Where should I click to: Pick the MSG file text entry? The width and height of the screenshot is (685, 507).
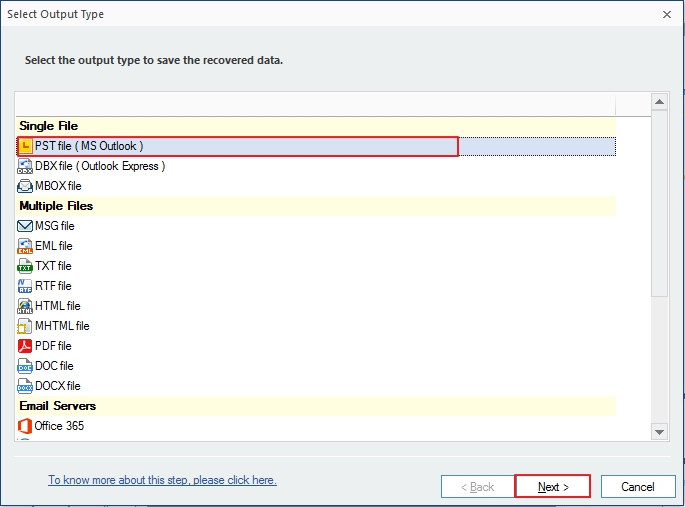(55, 226)
